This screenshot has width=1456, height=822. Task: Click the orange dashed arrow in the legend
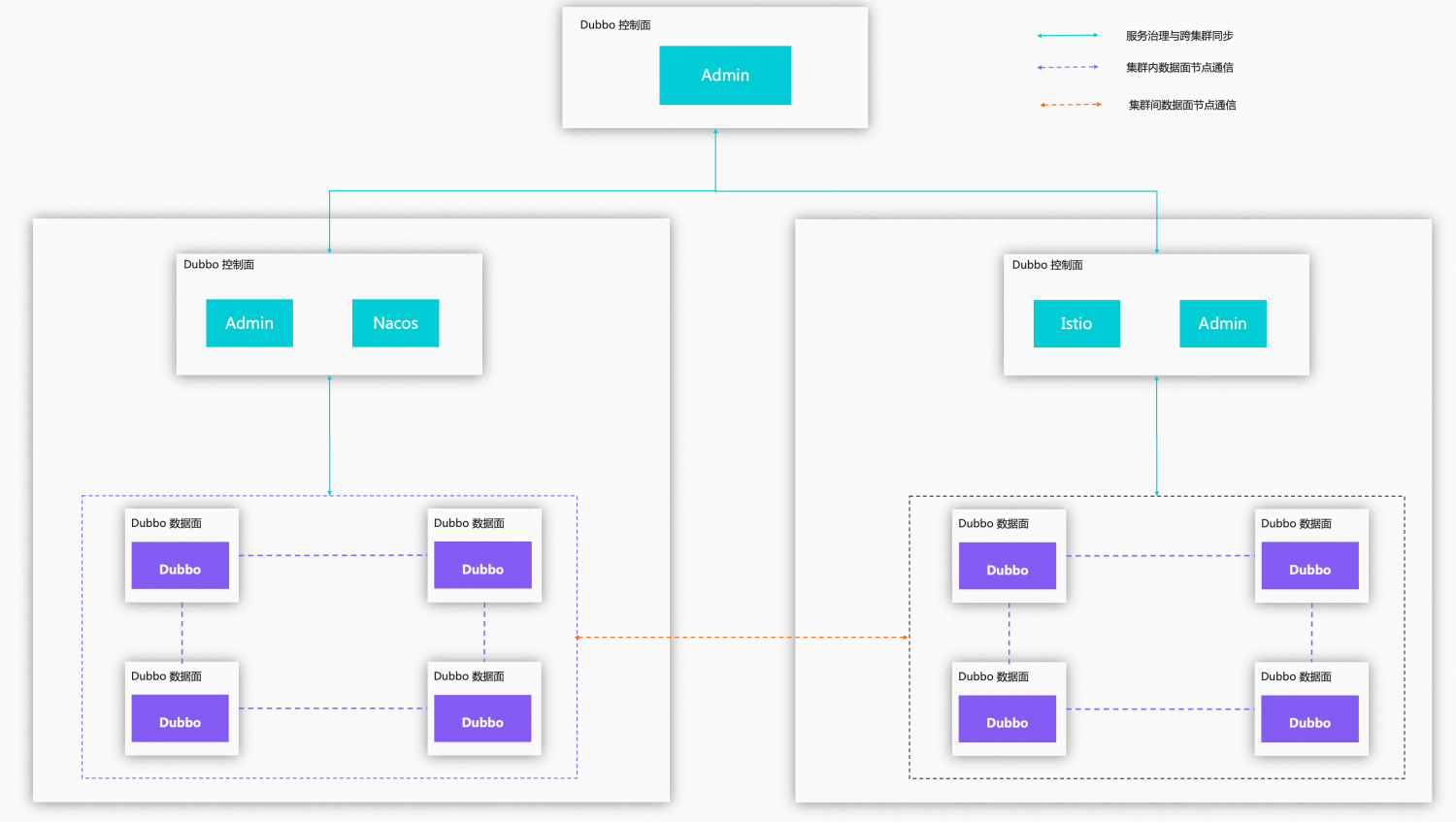point(1071,105)
